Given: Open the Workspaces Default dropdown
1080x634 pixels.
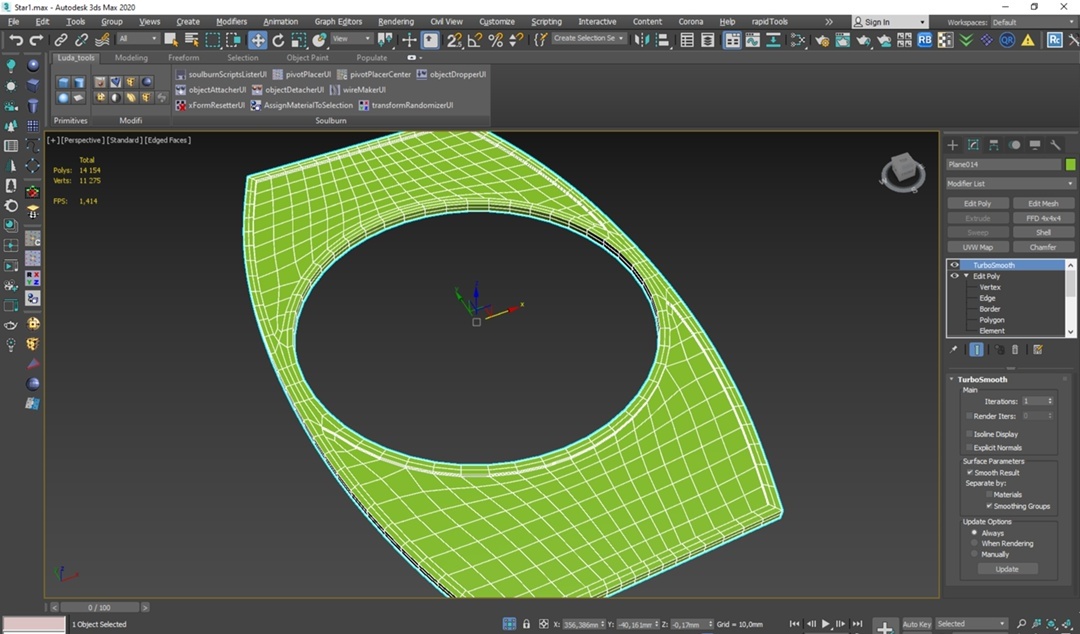Looking at the screenshot, I should coord(1032,22).
